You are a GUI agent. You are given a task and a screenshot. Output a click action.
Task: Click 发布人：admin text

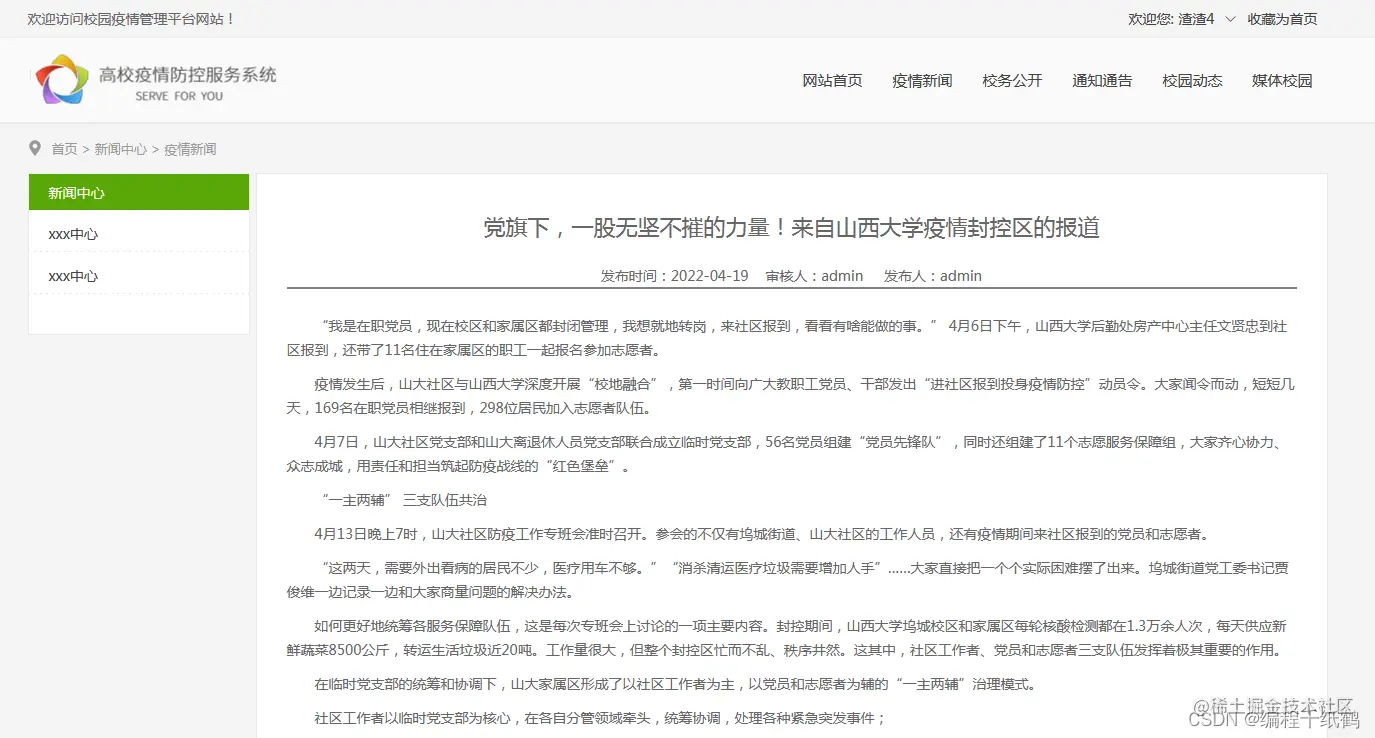click(x=933, y=276)
